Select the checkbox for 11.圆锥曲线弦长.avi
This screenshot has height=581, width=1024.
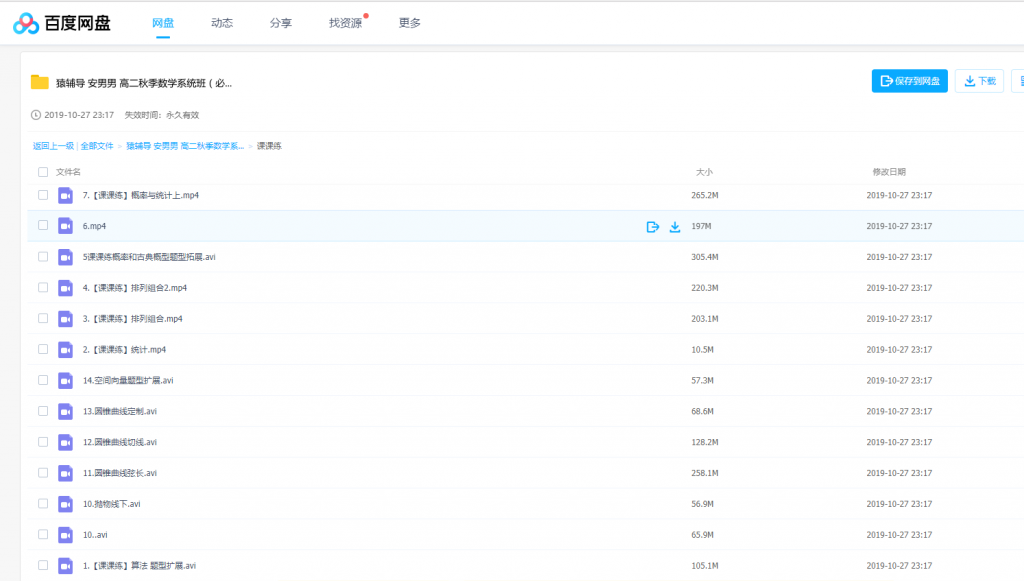click(x=43, y=473)
